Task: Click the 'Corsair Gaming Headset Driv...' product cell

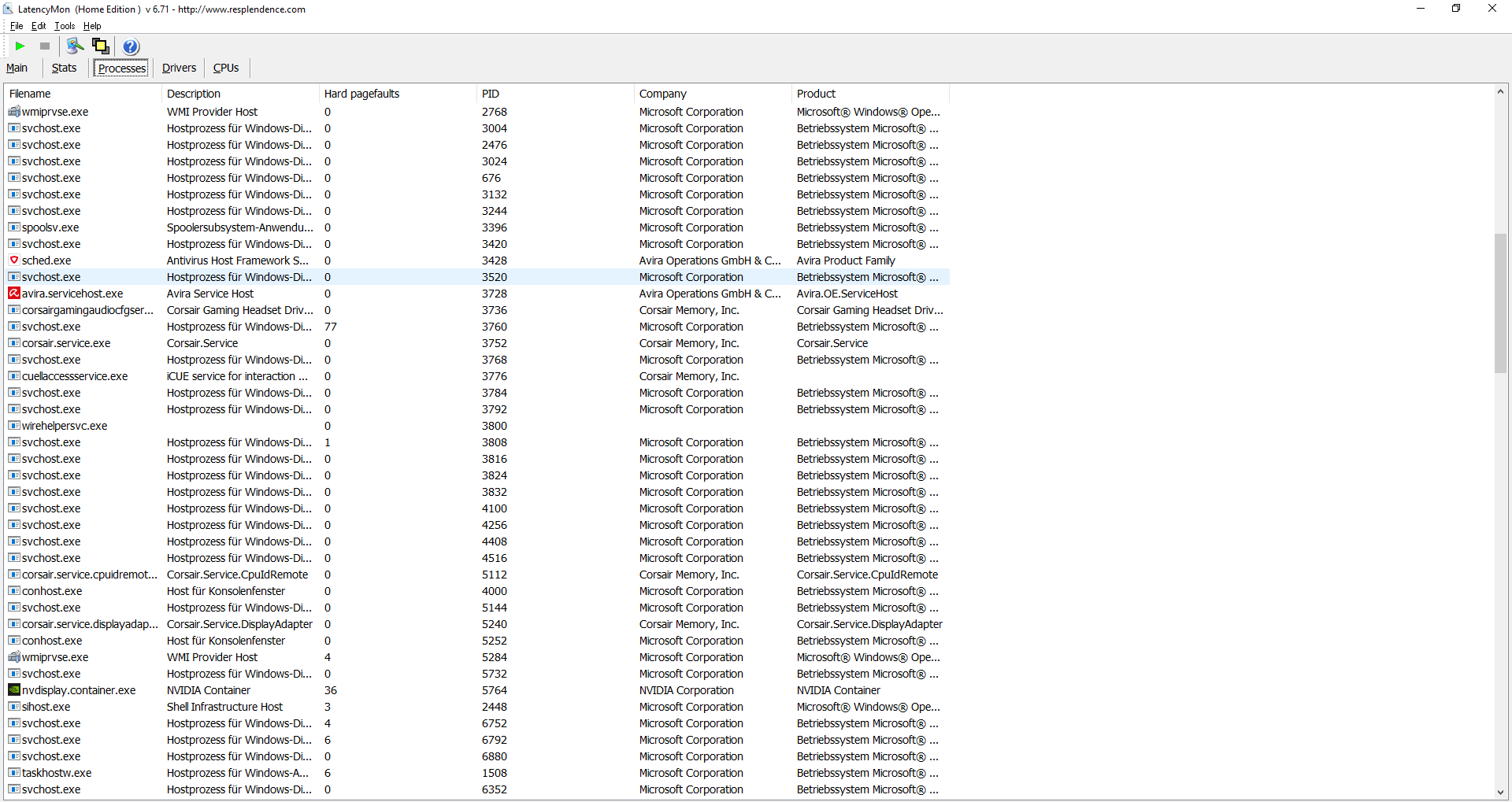Action: coord(870,310)
